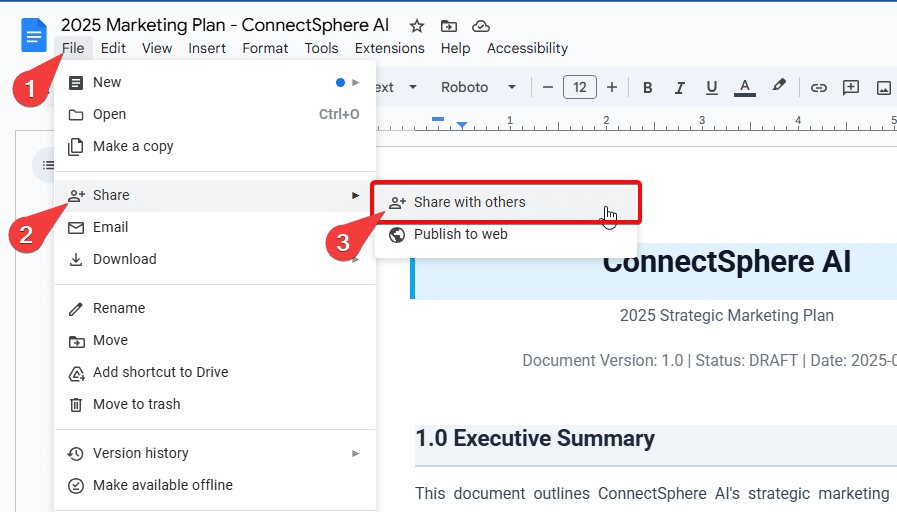897x512 pixels.
Task: Open the paragraph style dropdown arrow
Action: tap(412, 88)
